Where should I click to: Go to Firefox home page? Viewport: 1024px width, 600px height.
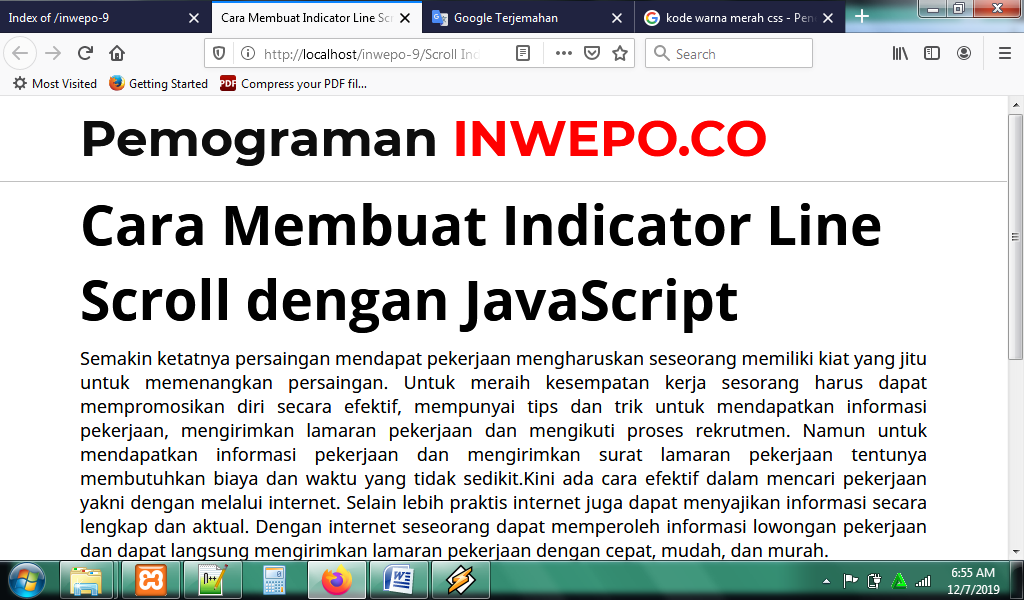click(x=117, y=54)
